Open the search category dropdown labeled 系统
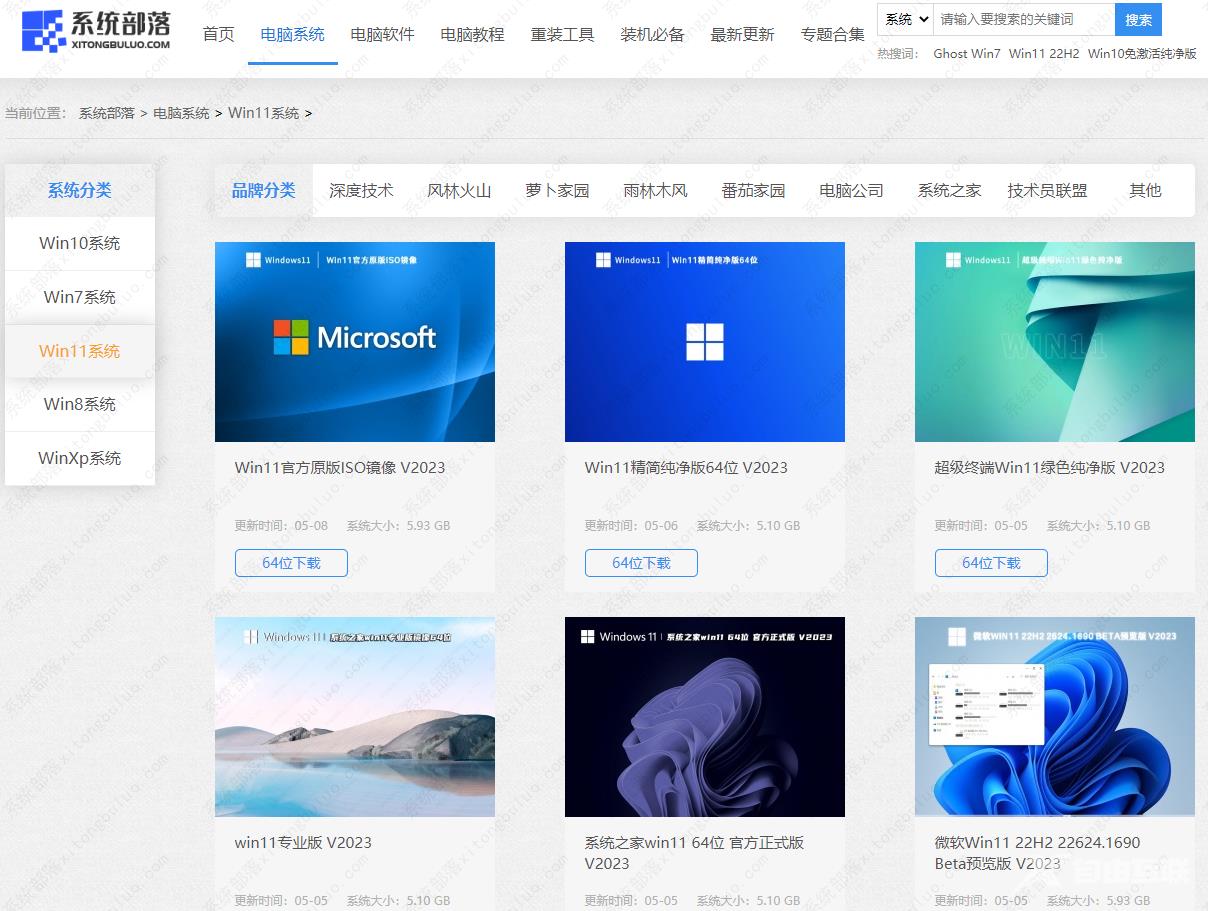Screen dimensions: 1208x911 point(903,19)
